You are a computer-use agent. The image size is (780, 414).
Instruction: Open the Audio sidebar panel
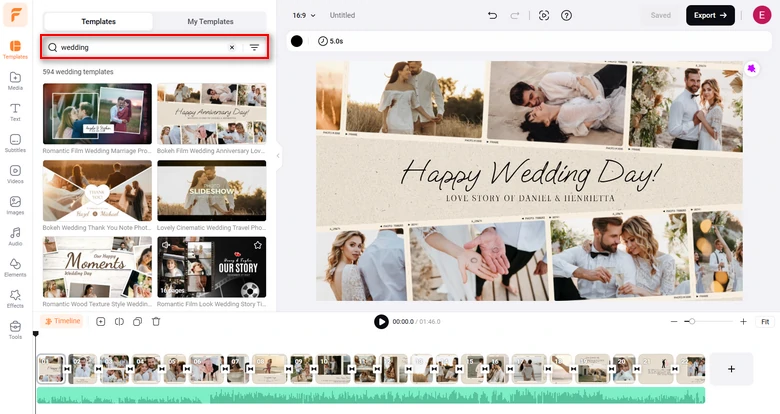point(15,236)
